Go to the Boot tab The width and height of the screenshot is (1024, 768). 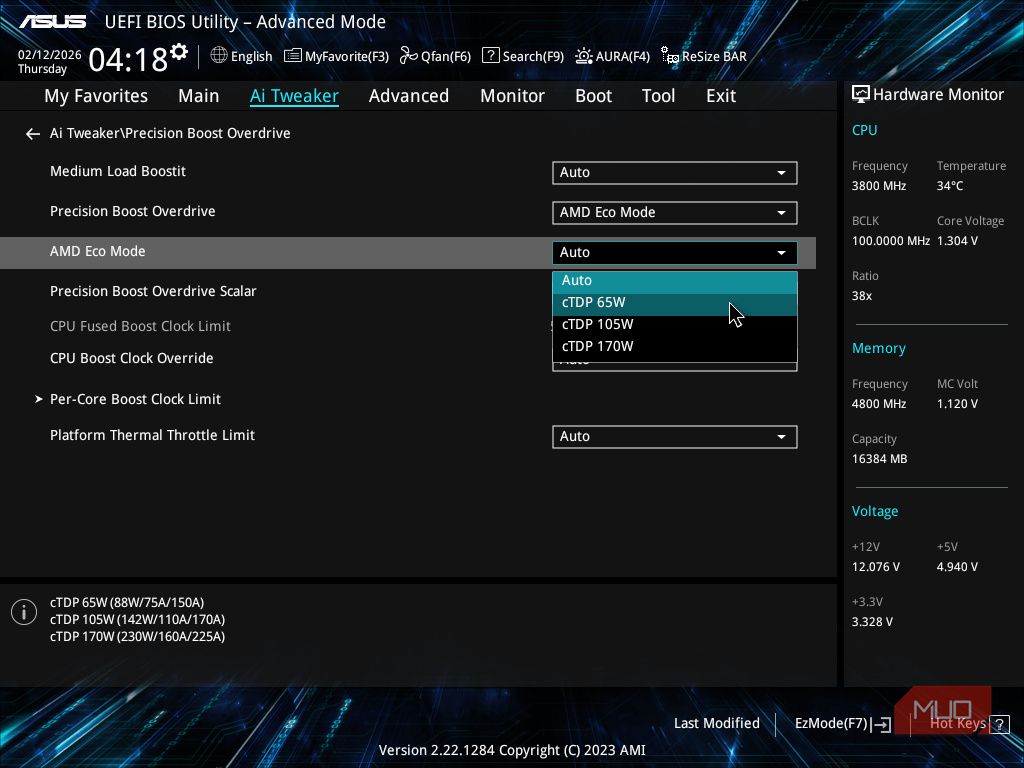point(594,96)
